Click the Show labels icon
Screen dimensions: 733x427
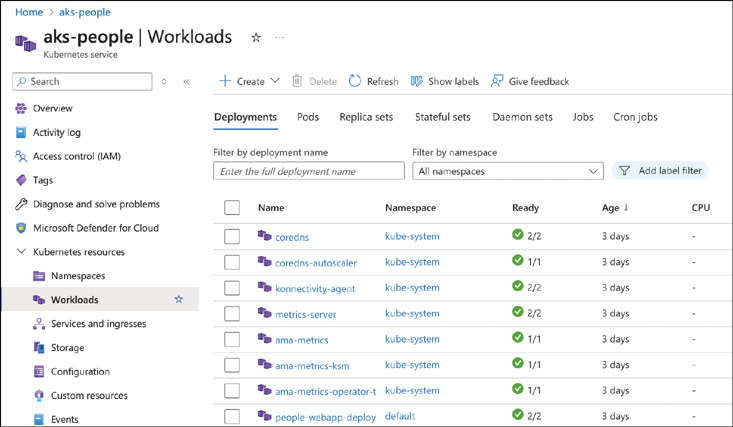417,81
